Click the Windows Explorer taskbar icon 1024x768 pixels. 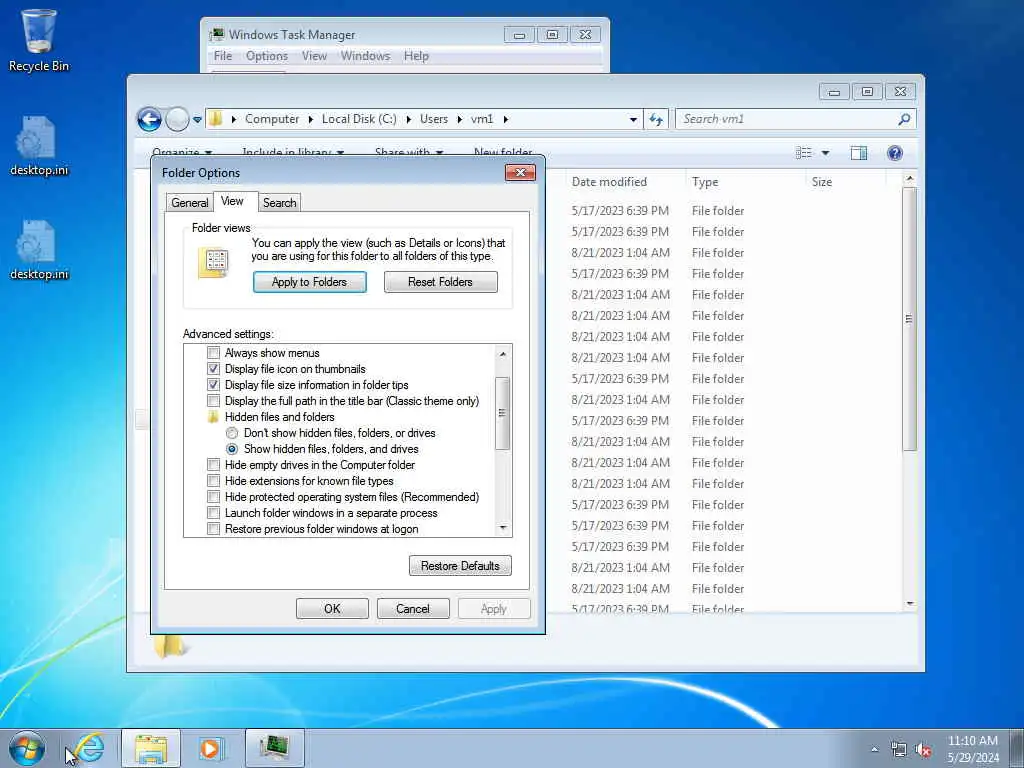pyautogui.click(x=151, y=748)
